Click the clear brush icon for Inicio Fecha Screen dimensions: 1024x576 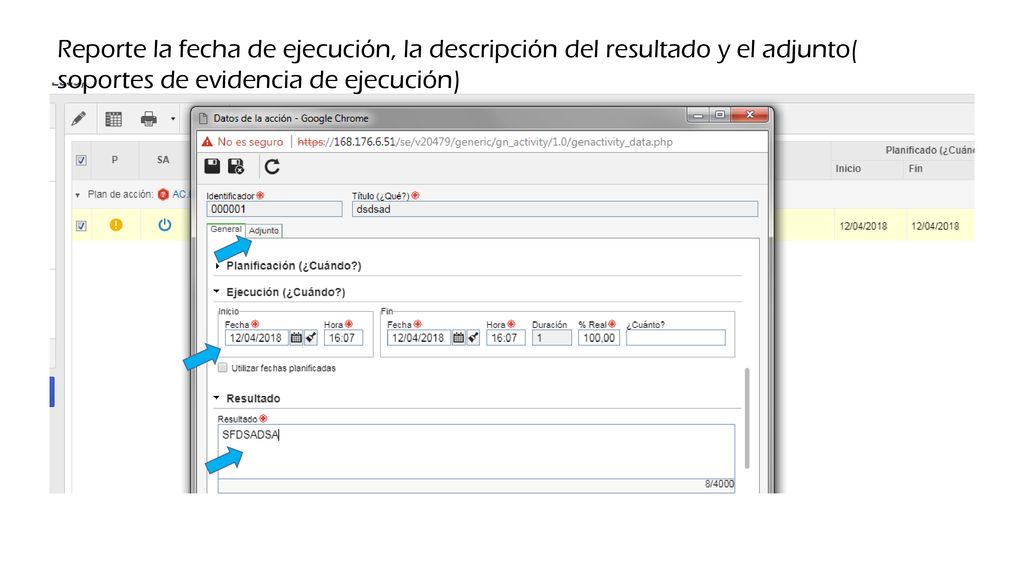[311, 338]
